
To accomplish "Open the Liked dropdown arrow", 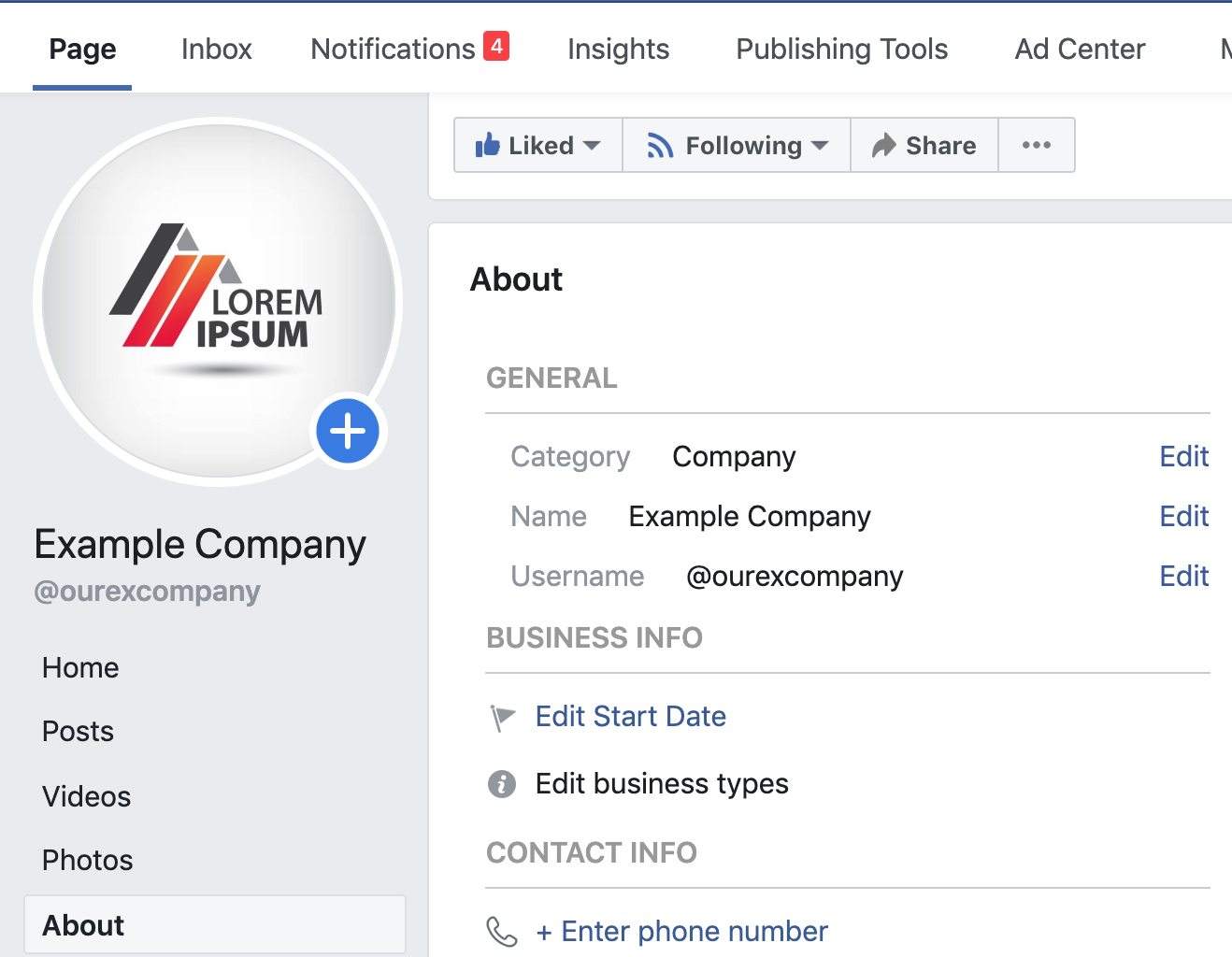I will (593, 145).
